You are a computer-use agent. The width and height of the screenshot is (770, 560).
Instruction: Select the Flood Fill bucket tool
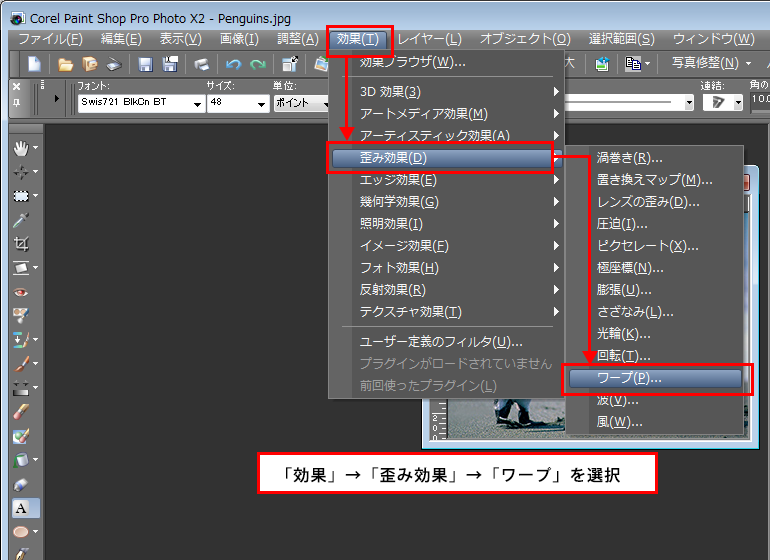21,460
